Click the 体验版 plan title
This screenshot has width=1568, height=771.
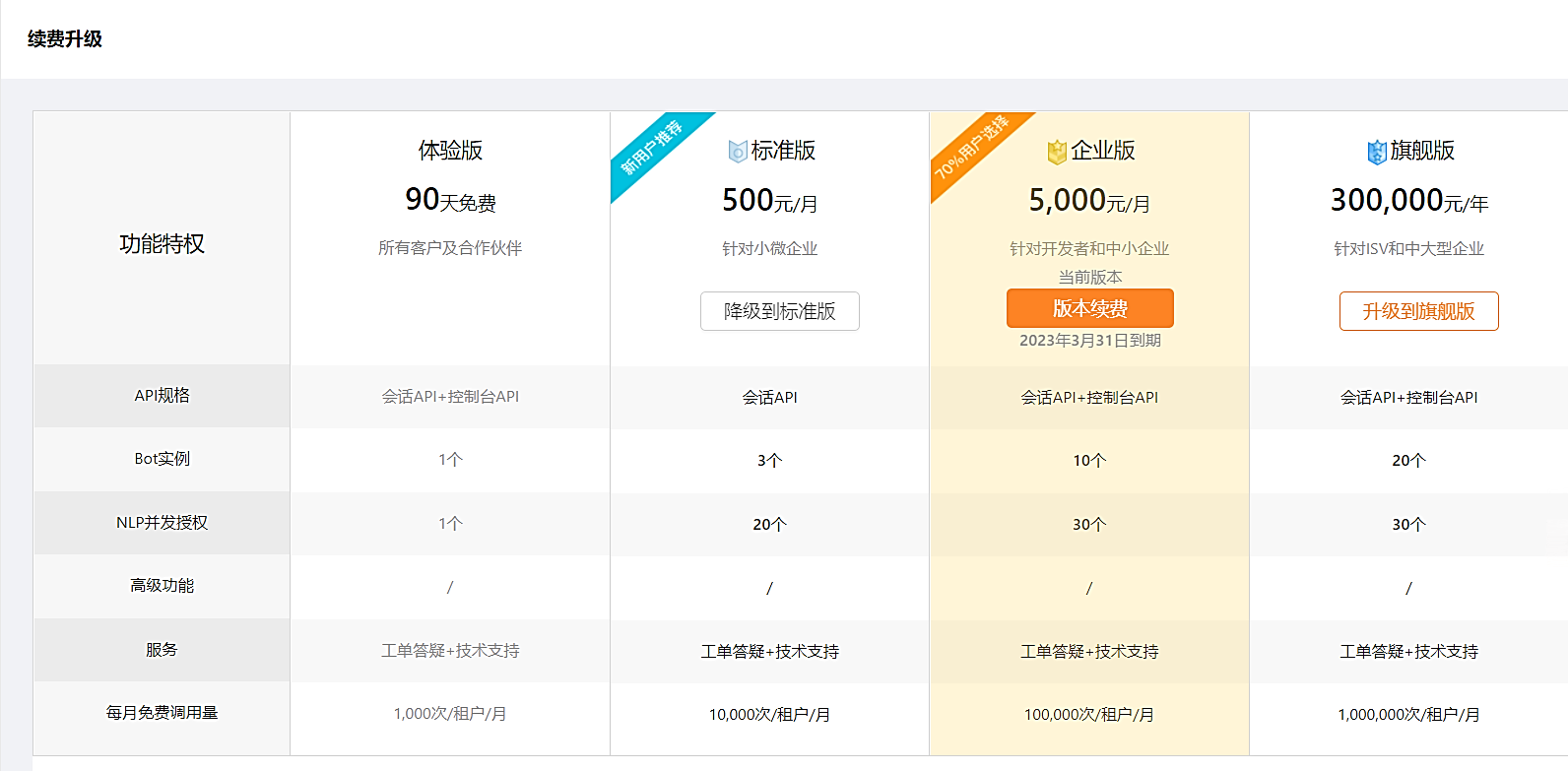coord(450,150)
